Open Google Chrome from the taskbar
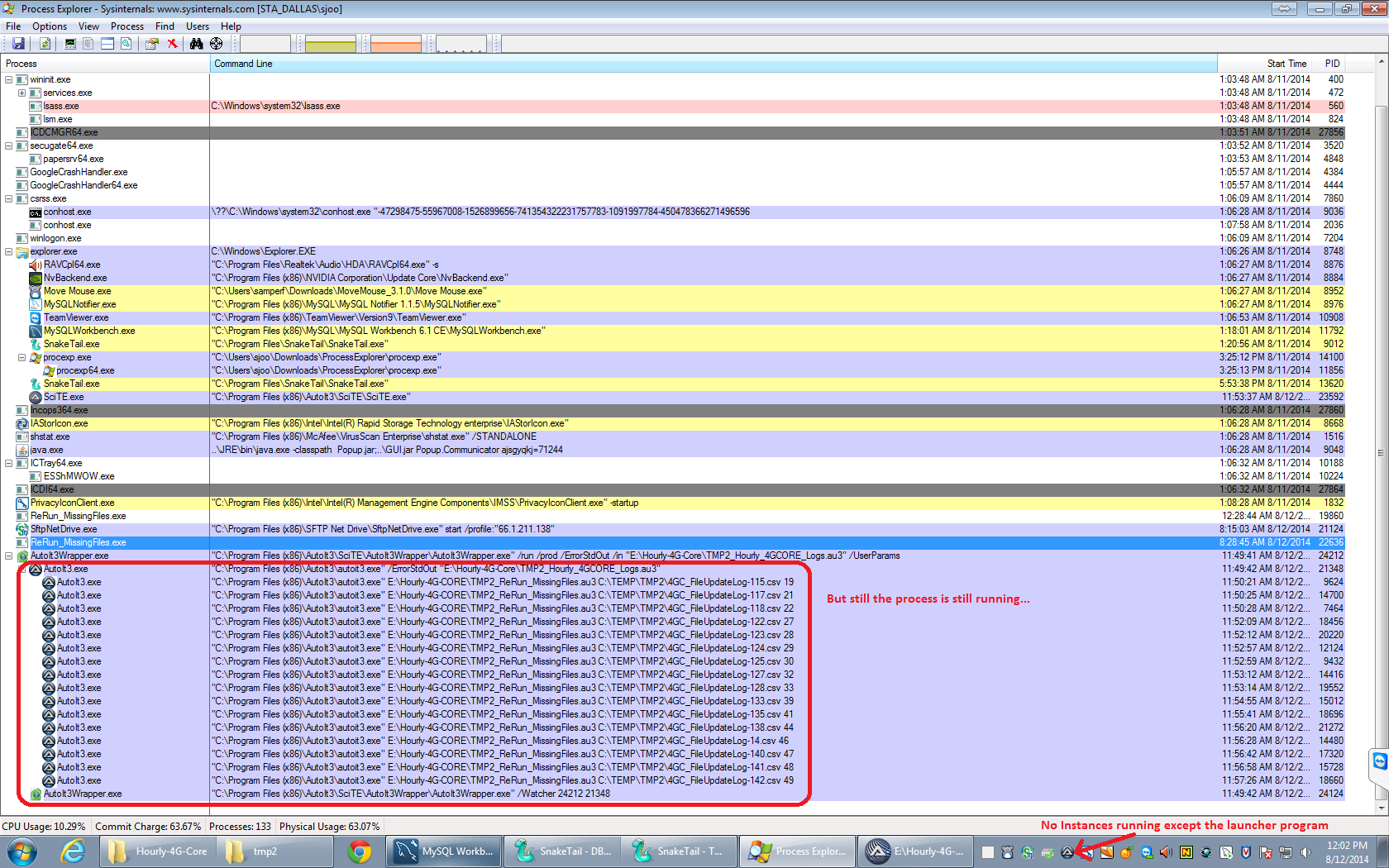 coord(360,851)
